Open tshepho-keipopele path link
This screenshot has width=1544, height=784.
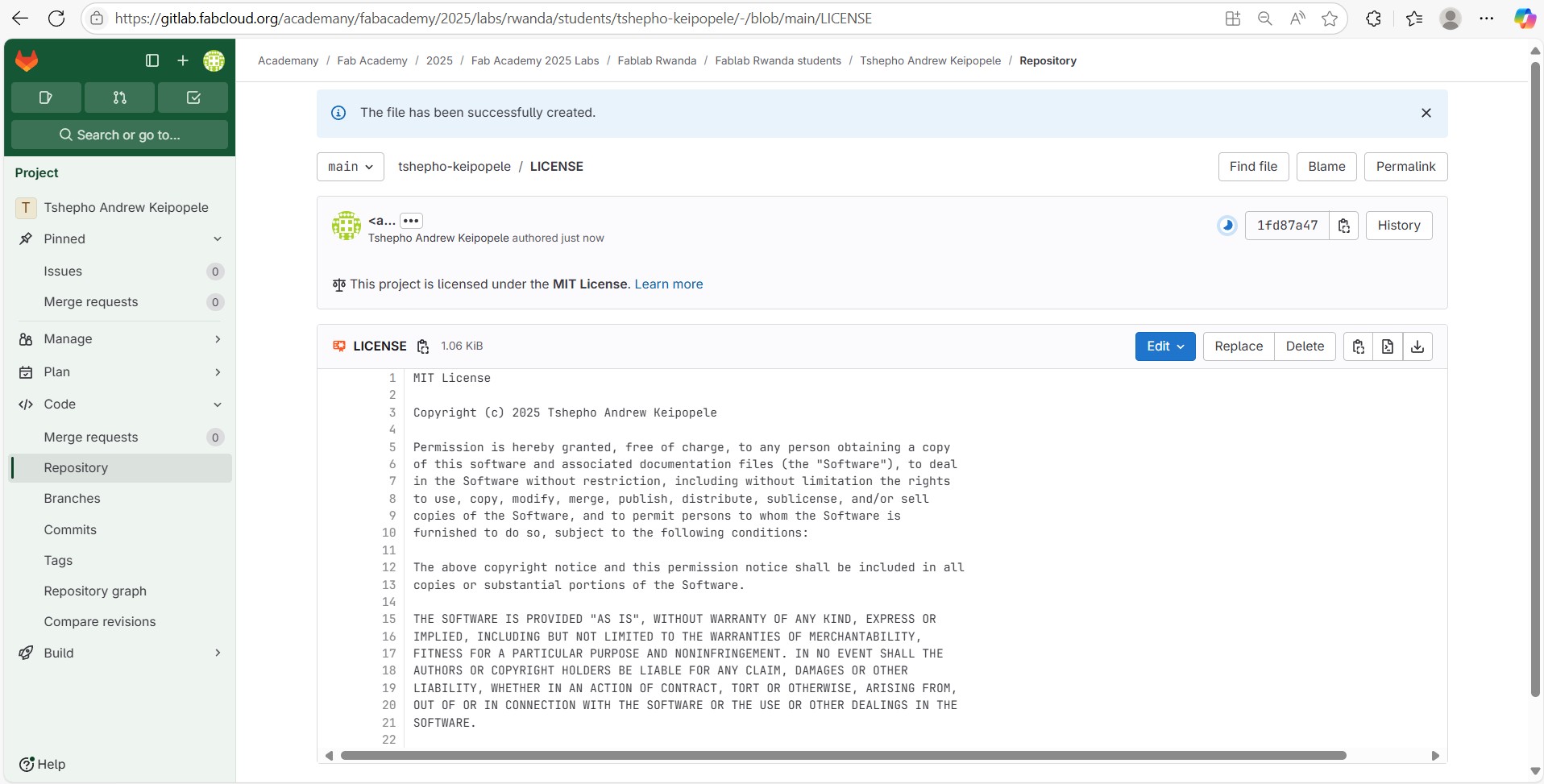pyautogui.click(x=454, y=167)
